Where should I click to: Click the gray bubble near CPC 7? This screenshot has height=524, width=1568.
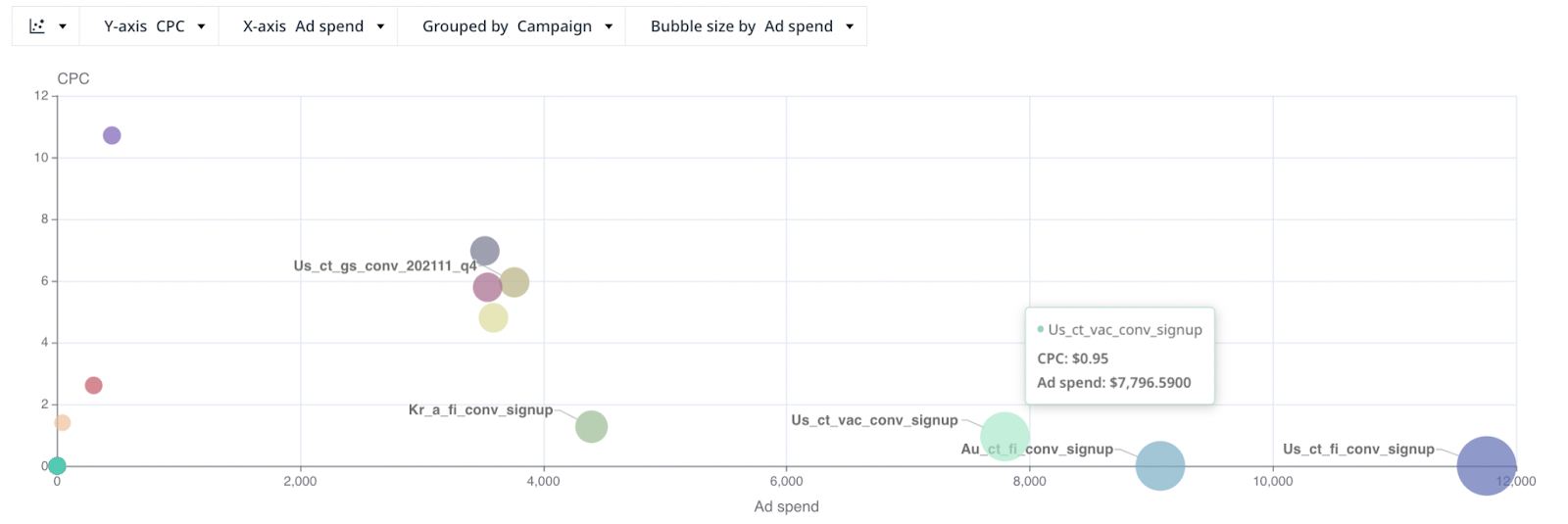(484, 251)
